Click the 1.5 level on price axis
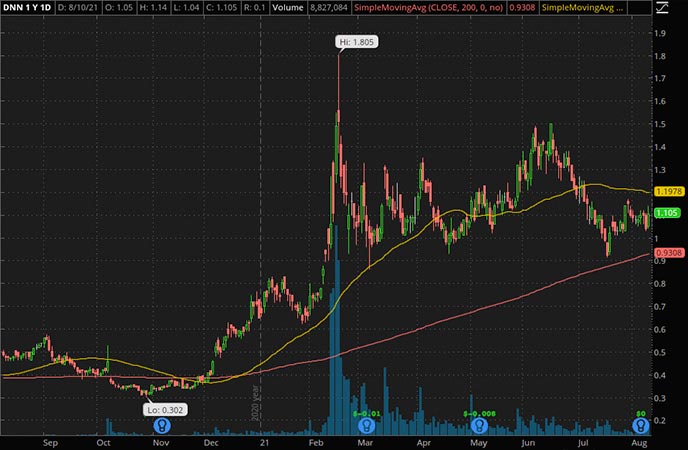 [x=659, y=124]
